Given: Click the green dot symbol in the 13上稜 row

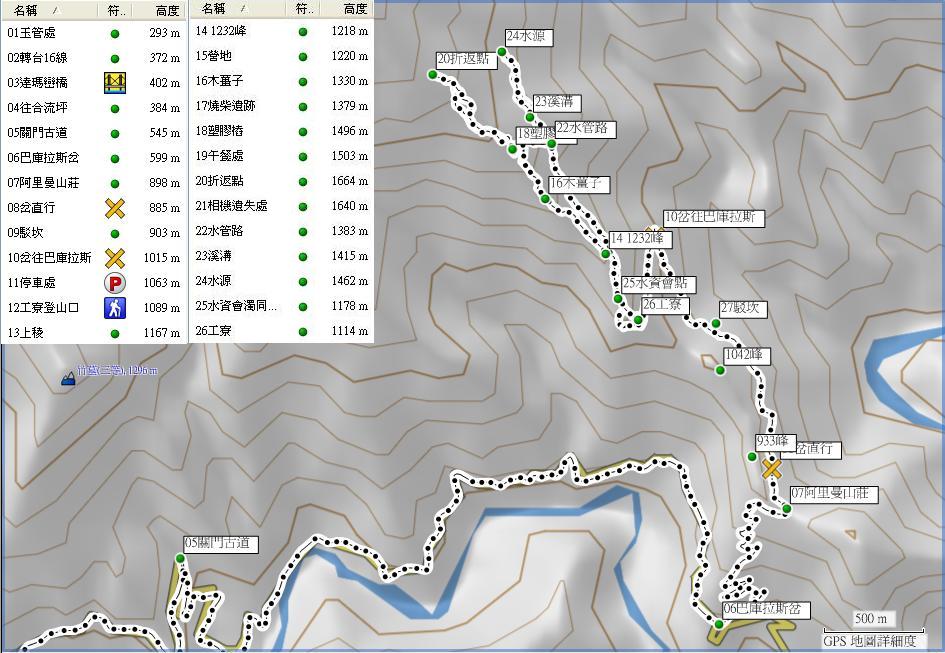Looking at the screenshot, I should tap(115, 333).
